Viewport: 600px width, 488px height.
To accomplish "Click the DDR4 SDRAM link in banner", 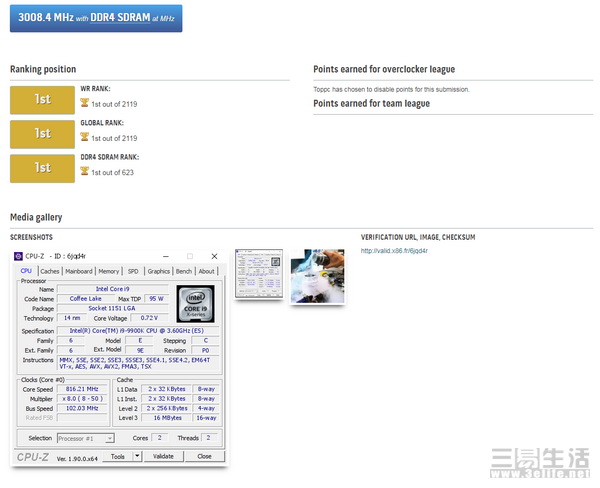I will click(x=120, y=17).
